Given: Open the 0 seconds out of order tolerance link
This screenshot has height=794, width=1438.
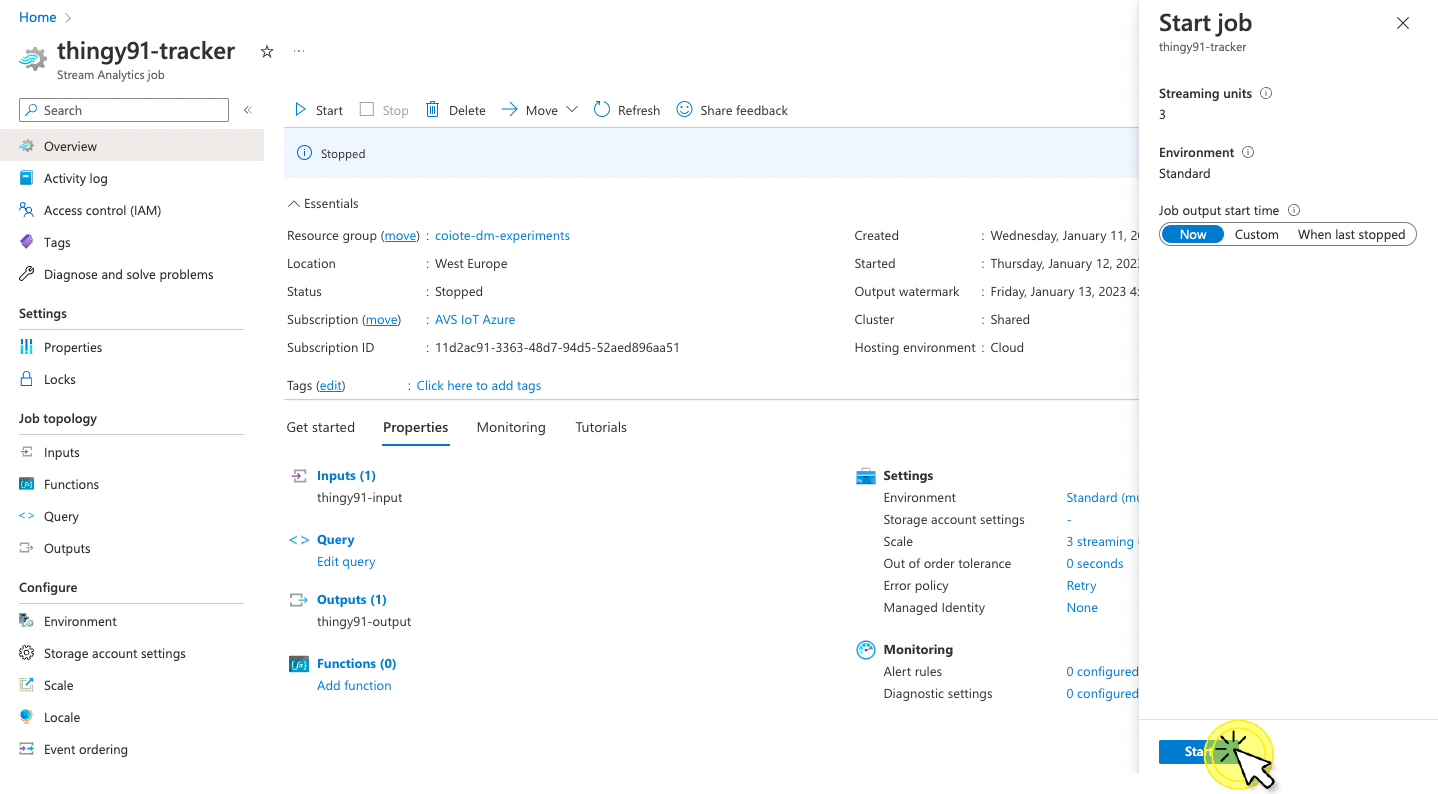Looking at the screenshot, I should [1095, 564].
